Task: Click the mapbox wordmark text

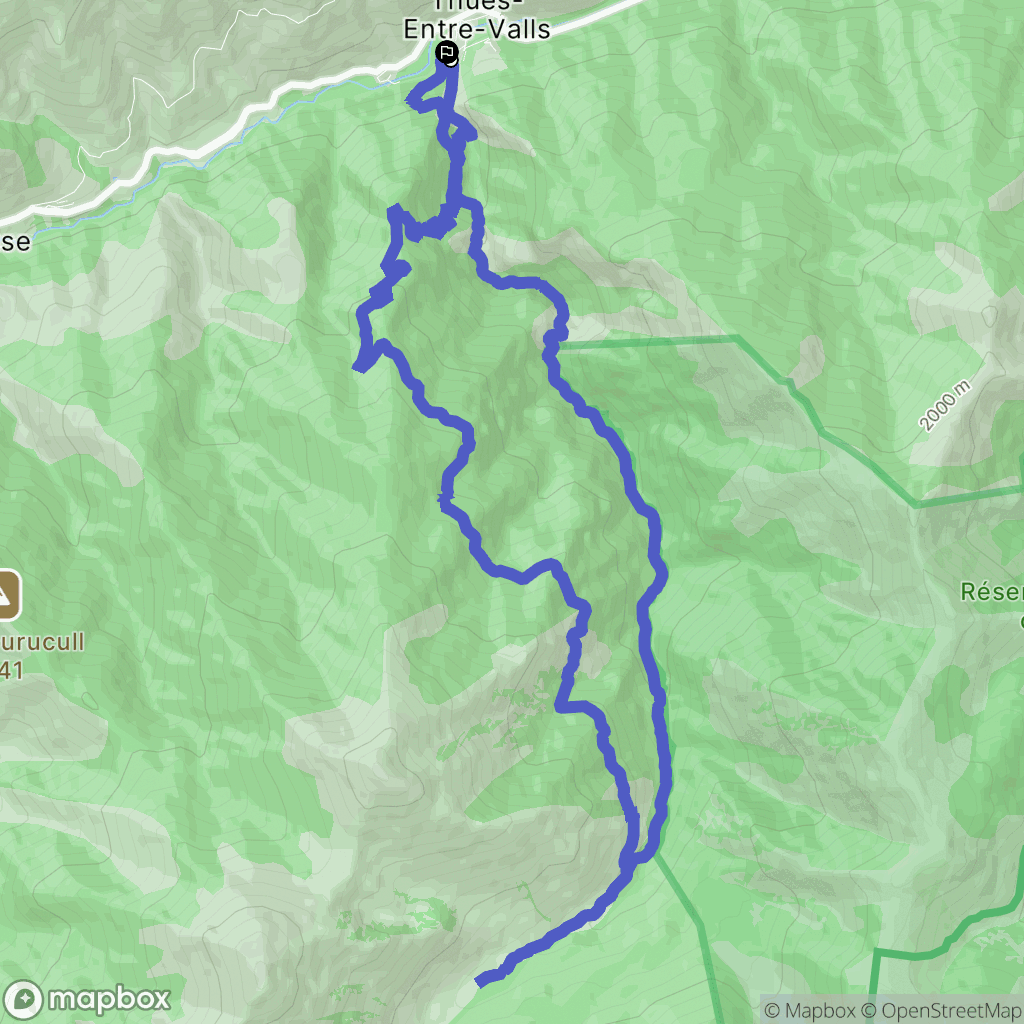Action: (109, 1000)
